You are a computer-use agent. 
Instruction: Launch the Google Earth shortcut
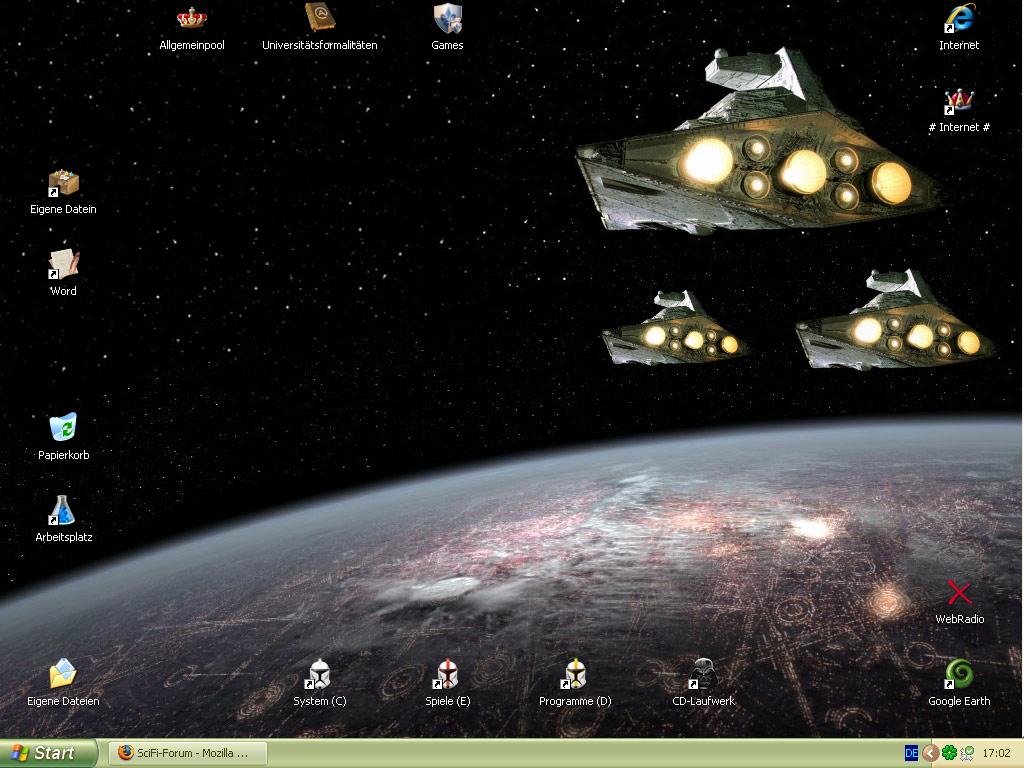click(959, 675)
